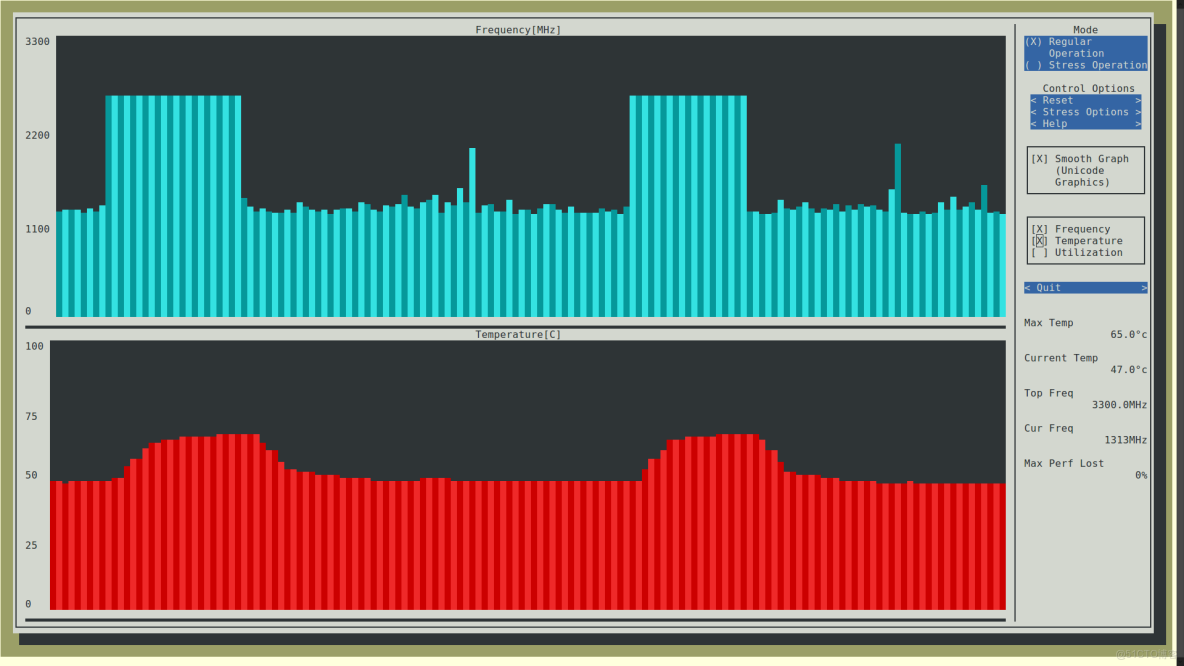Click the Cur Freq label
Screen dimensions: 1184x666
click(1048, 428)
